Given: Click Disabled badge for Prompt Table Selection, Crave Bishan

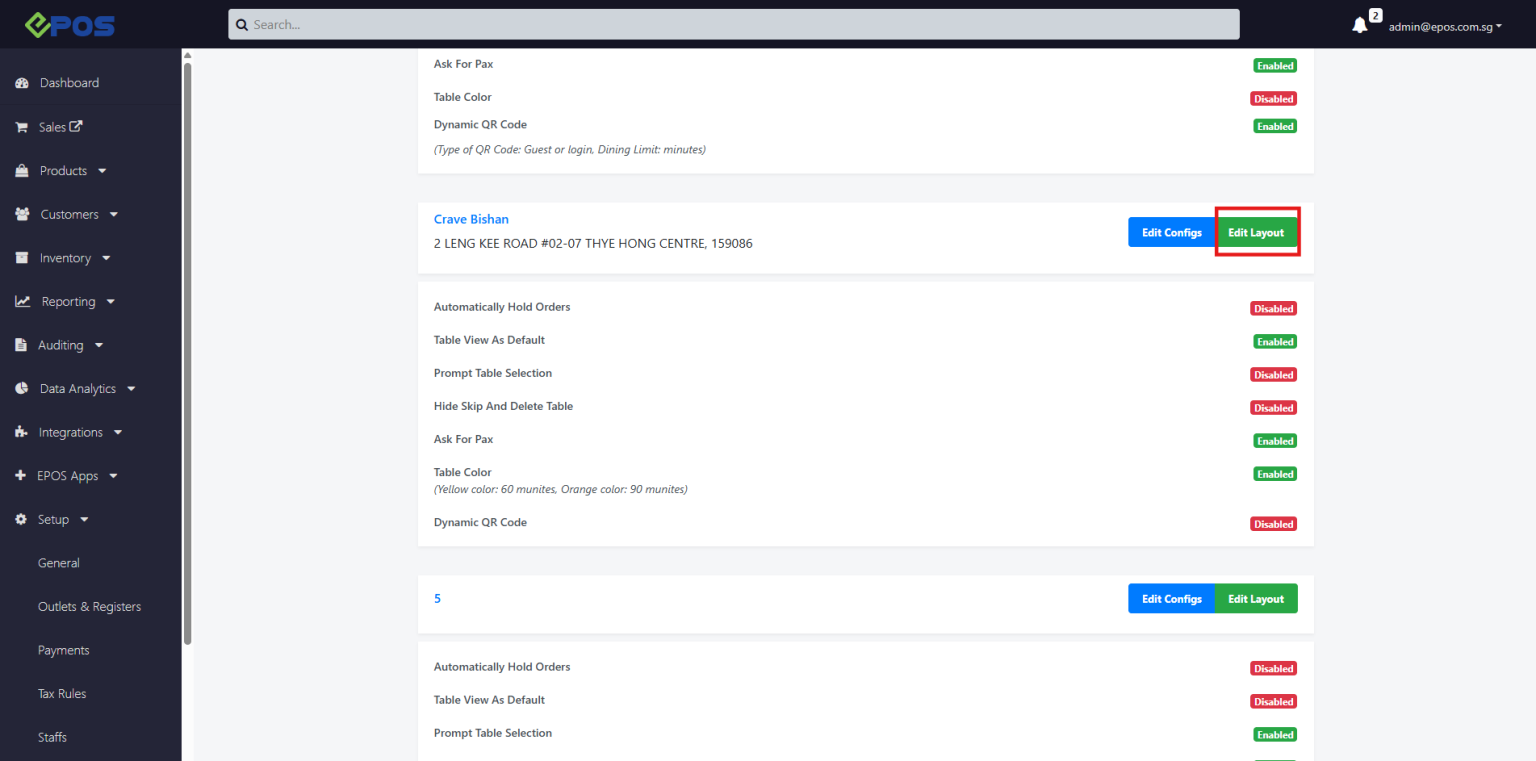Looking at the screenshot, I should (1274, 375).
